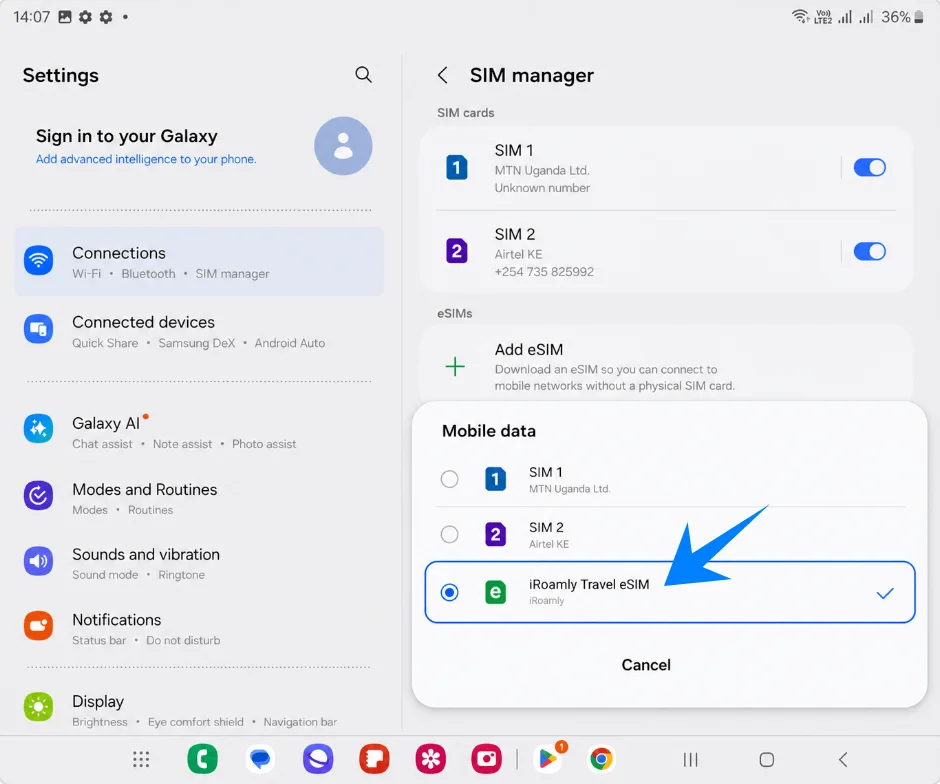Tap SIM 2 icon in Mobile data dialog
This screenshot has width=940, height=784.
(x=495, y=534)
